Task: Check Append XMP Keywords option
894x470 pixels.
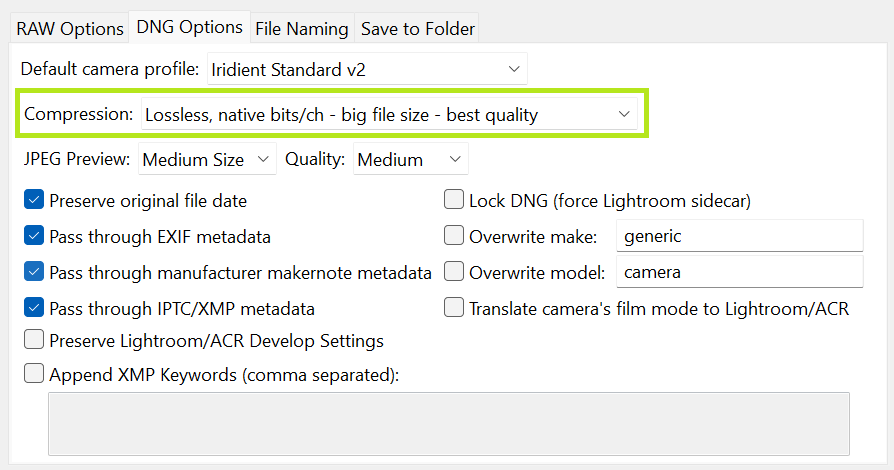Action: [34, 375]
